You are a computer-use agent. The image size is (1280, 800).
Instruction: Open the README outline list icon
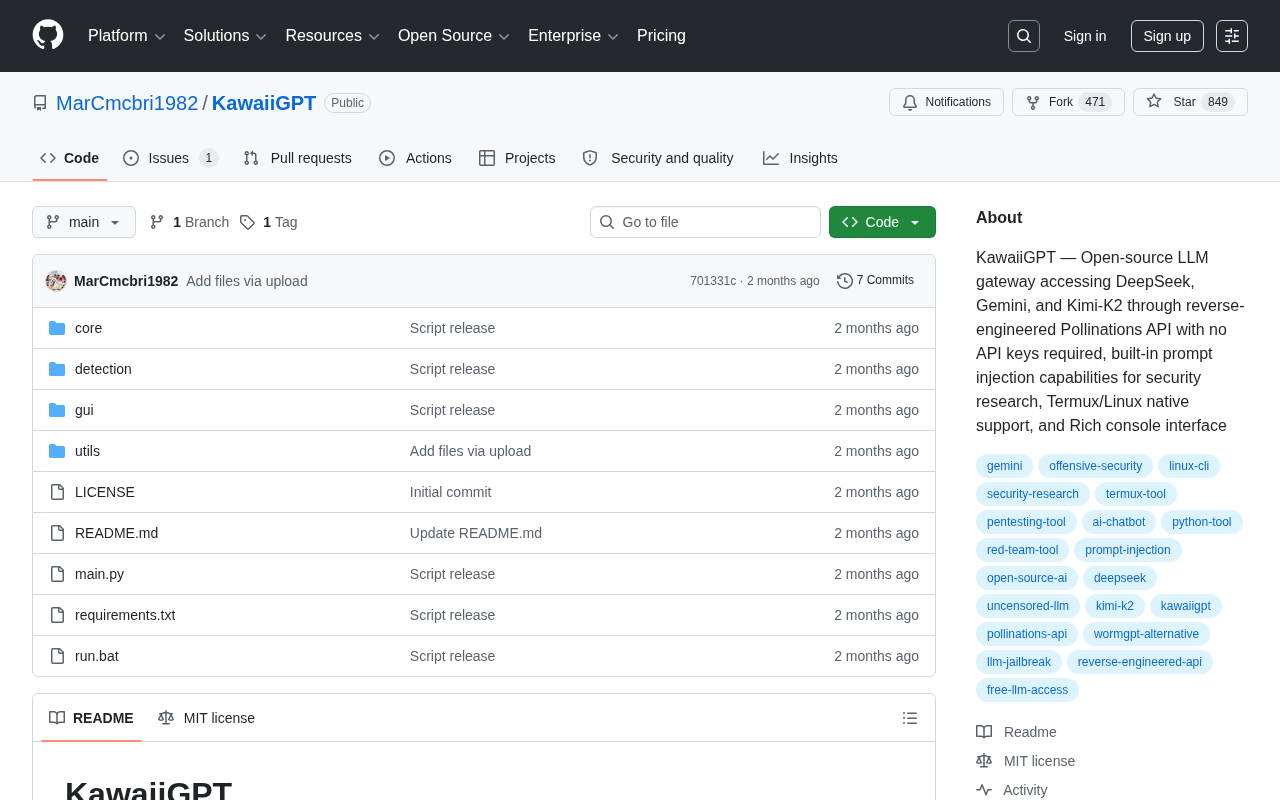pyautogui.click(x=910, y=718)
